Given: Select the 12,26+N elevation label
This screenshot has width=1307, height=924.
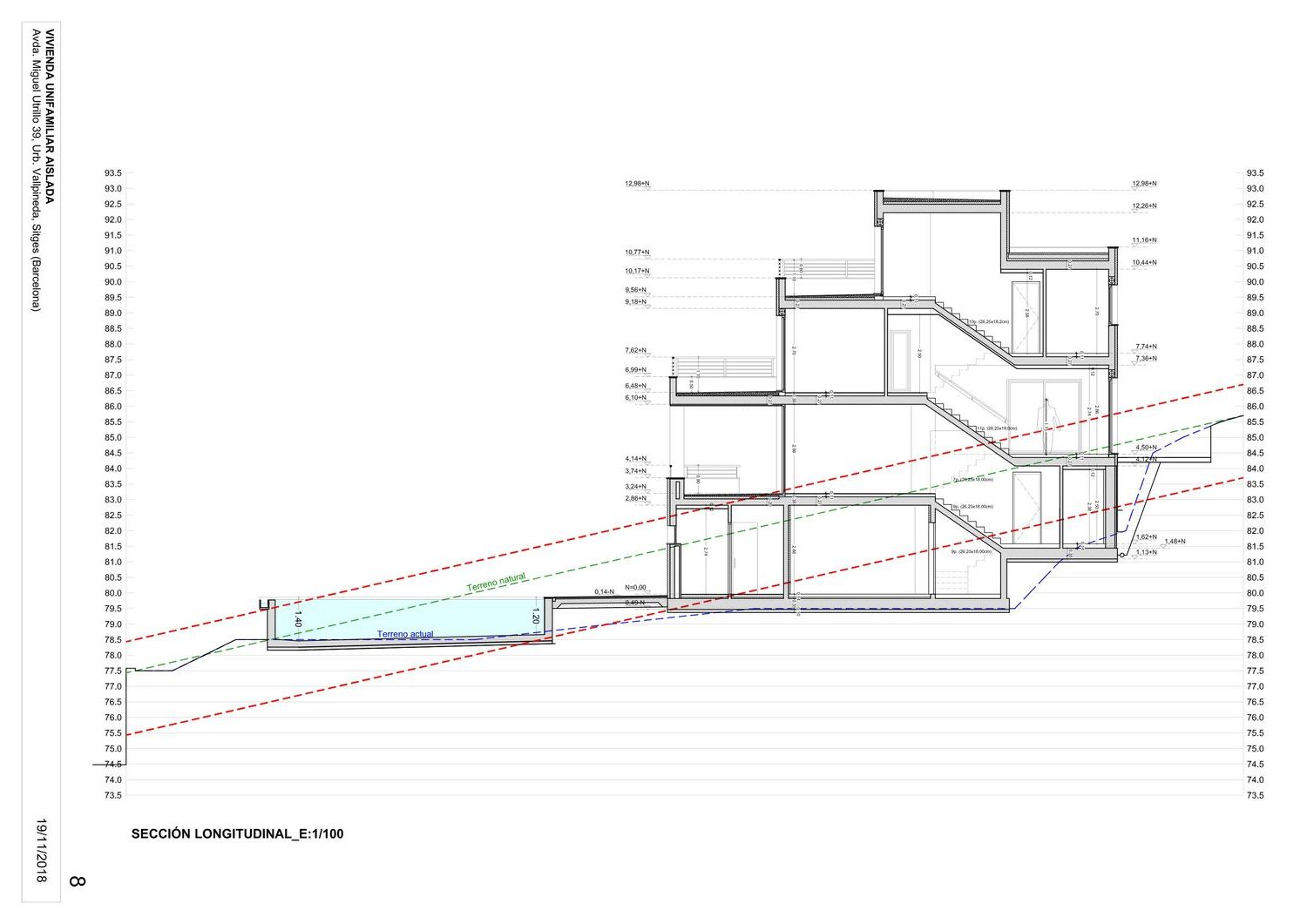Looking at the screenshot, I should click(1144, 206).
